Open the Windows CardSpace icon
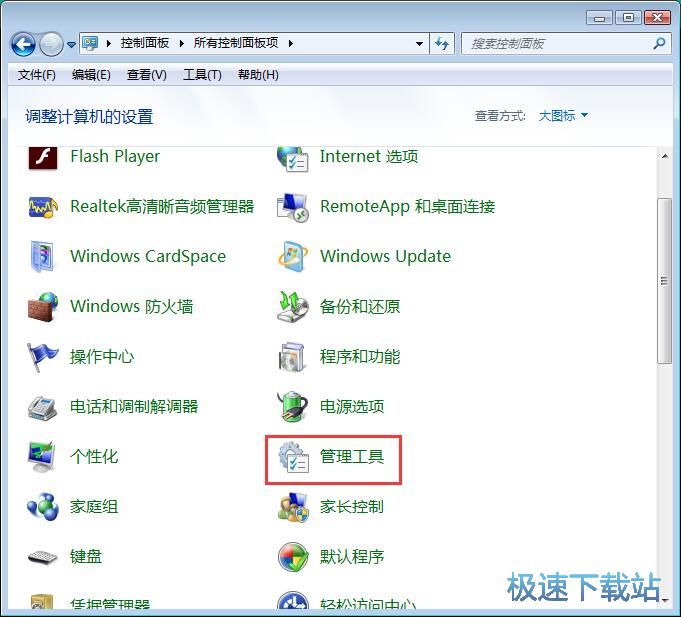 point(43,257)
